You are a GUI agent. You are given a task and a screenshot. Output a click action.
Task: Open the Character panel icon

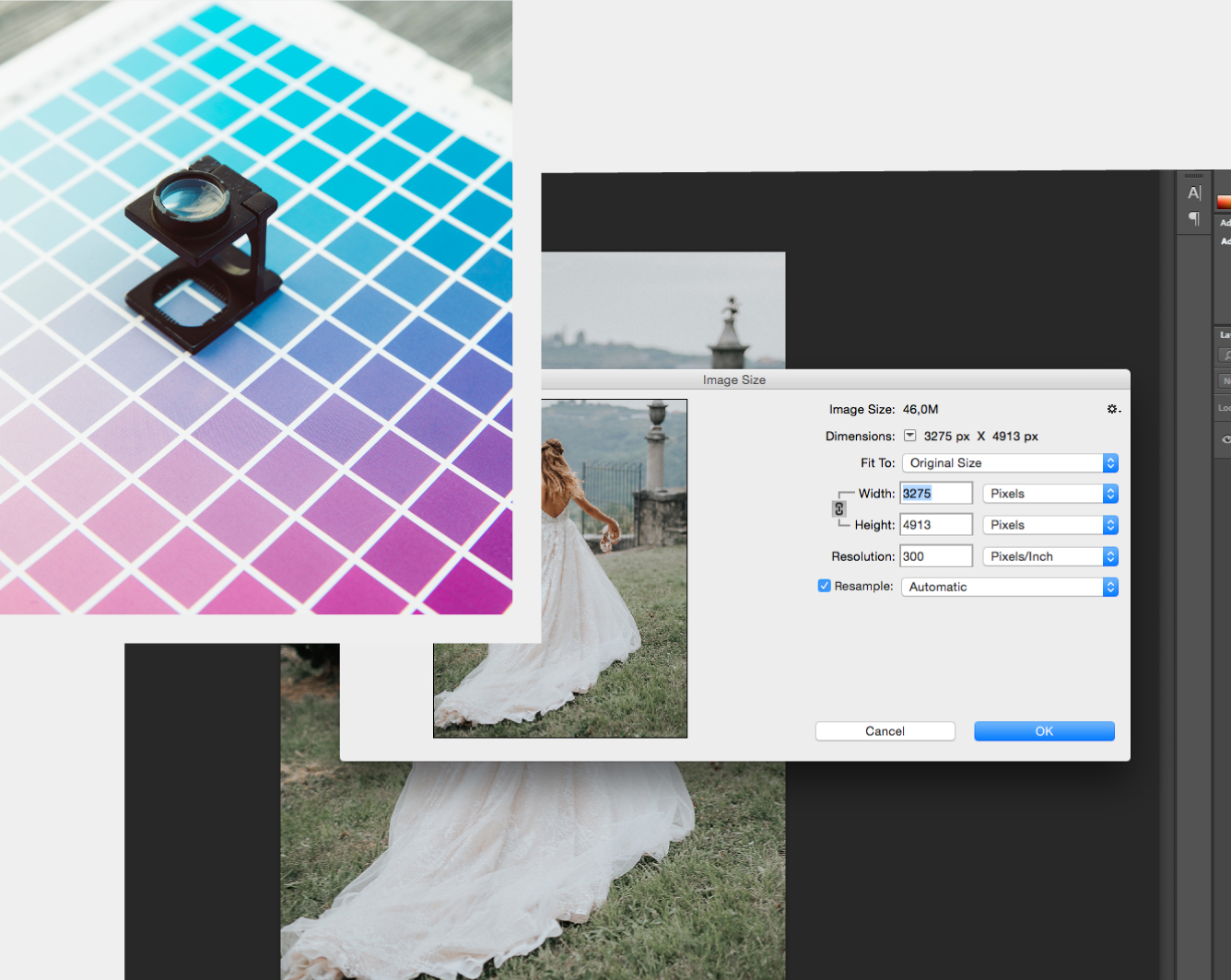[1194, 193]
